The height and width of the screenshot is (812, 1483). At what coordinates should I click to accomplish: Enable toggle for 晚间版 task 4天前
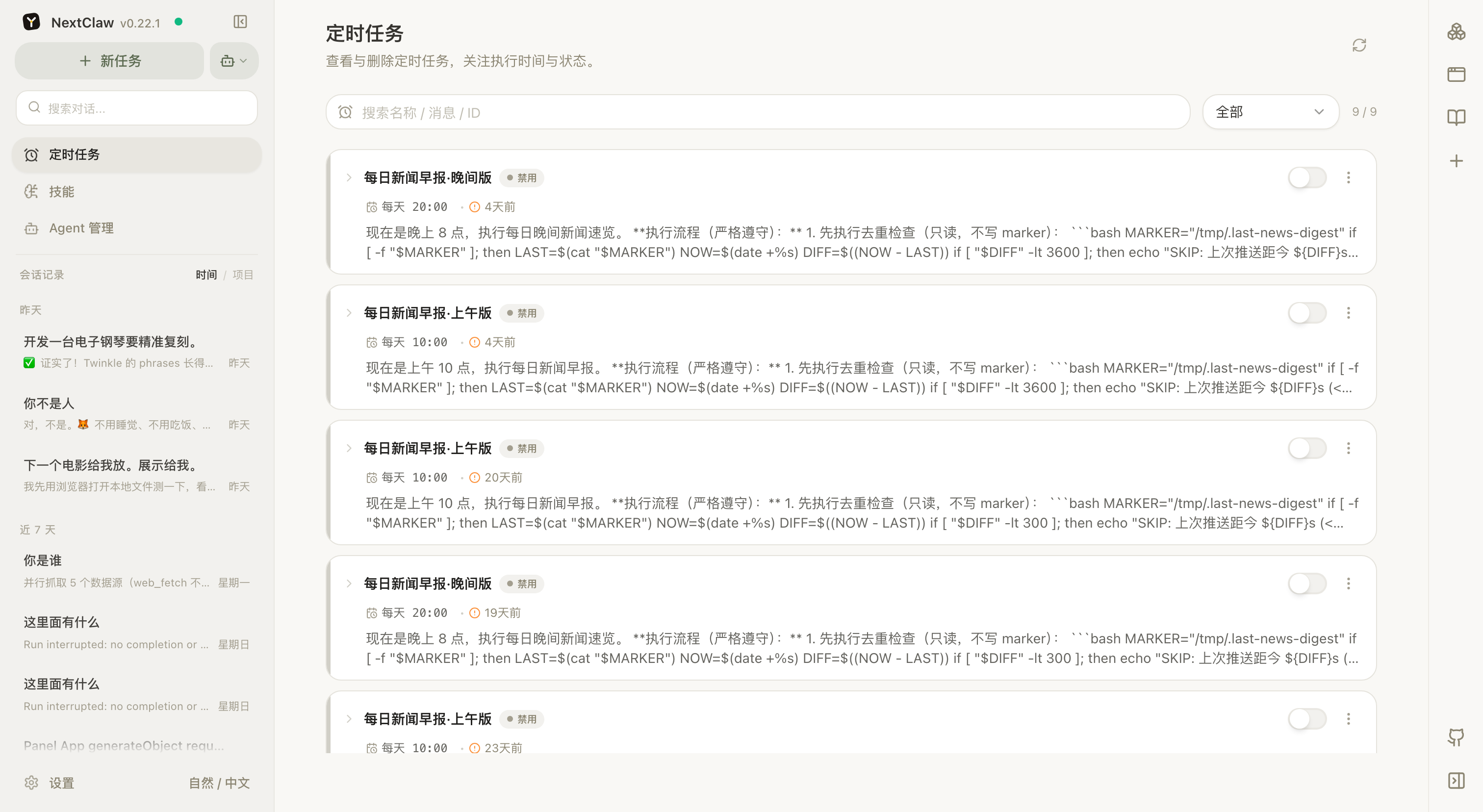pos(1307,177)
